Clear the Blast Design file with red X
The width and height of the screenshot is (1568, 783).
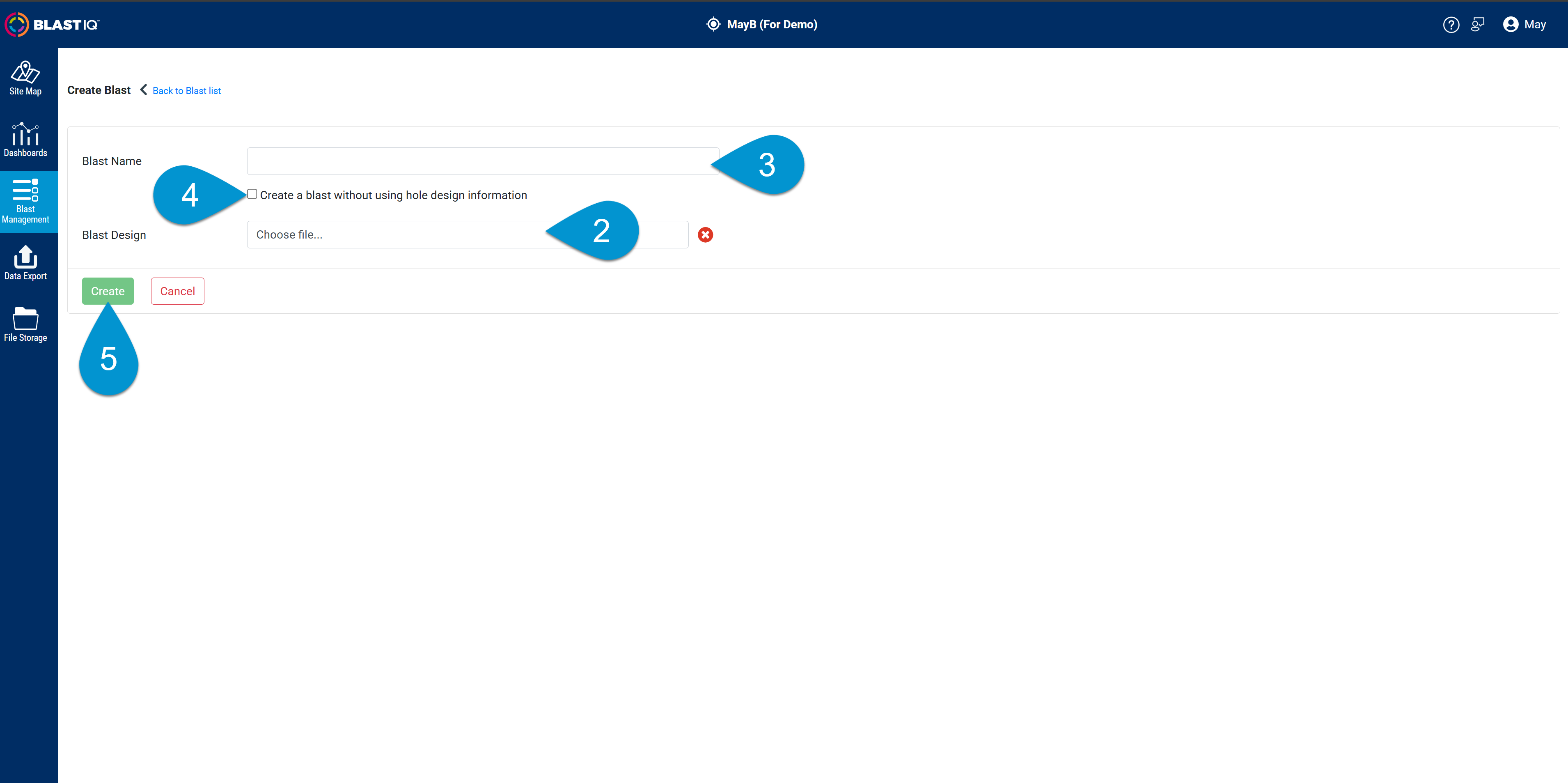point(705,234)
